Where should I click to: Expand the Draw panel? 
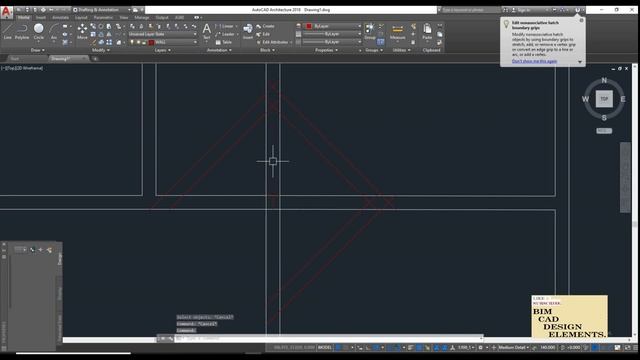coord(38,50)
